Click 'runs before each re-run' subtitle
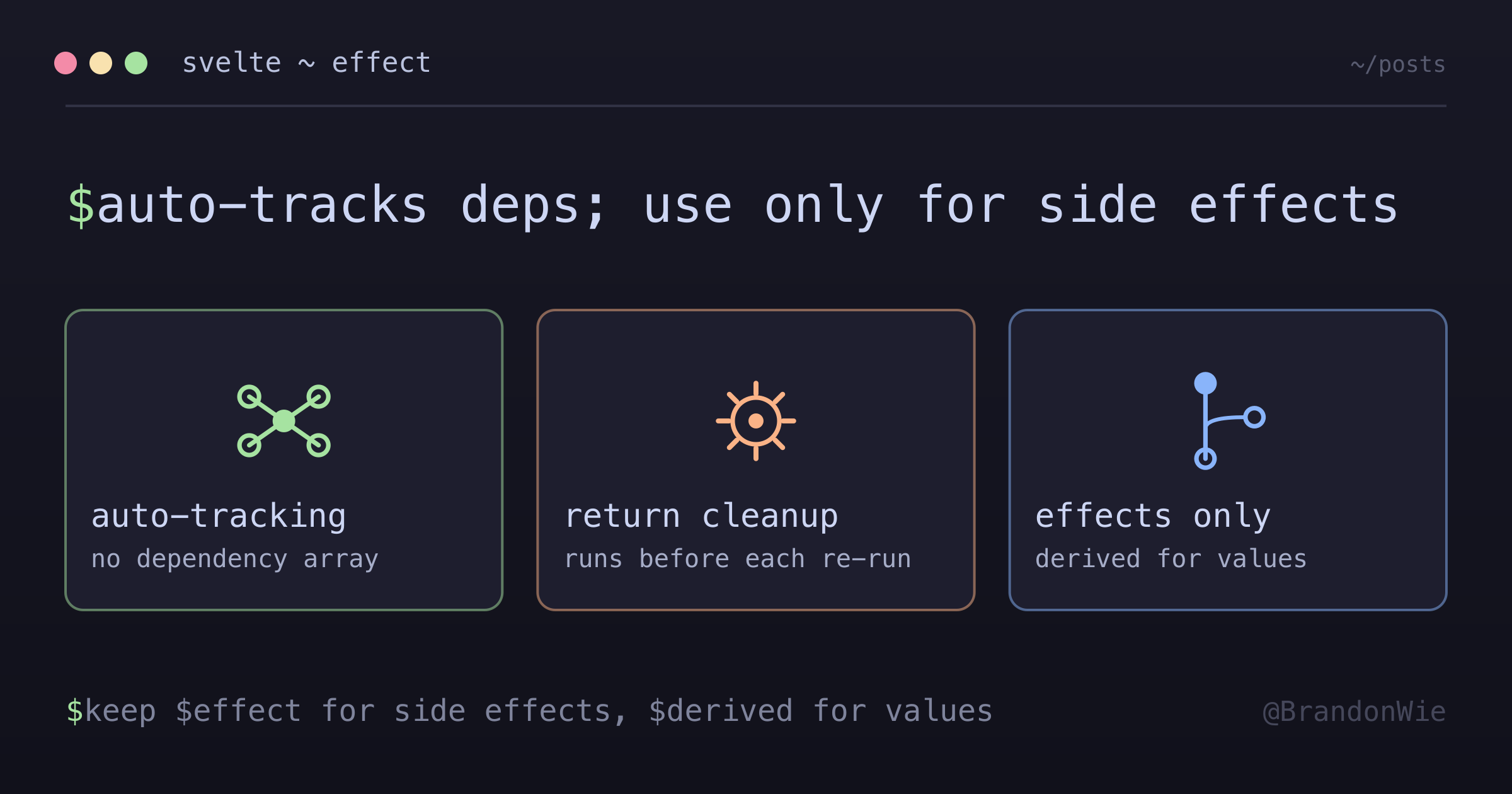The height and width of the screenshot is (794, 1512). click(738, 559)
